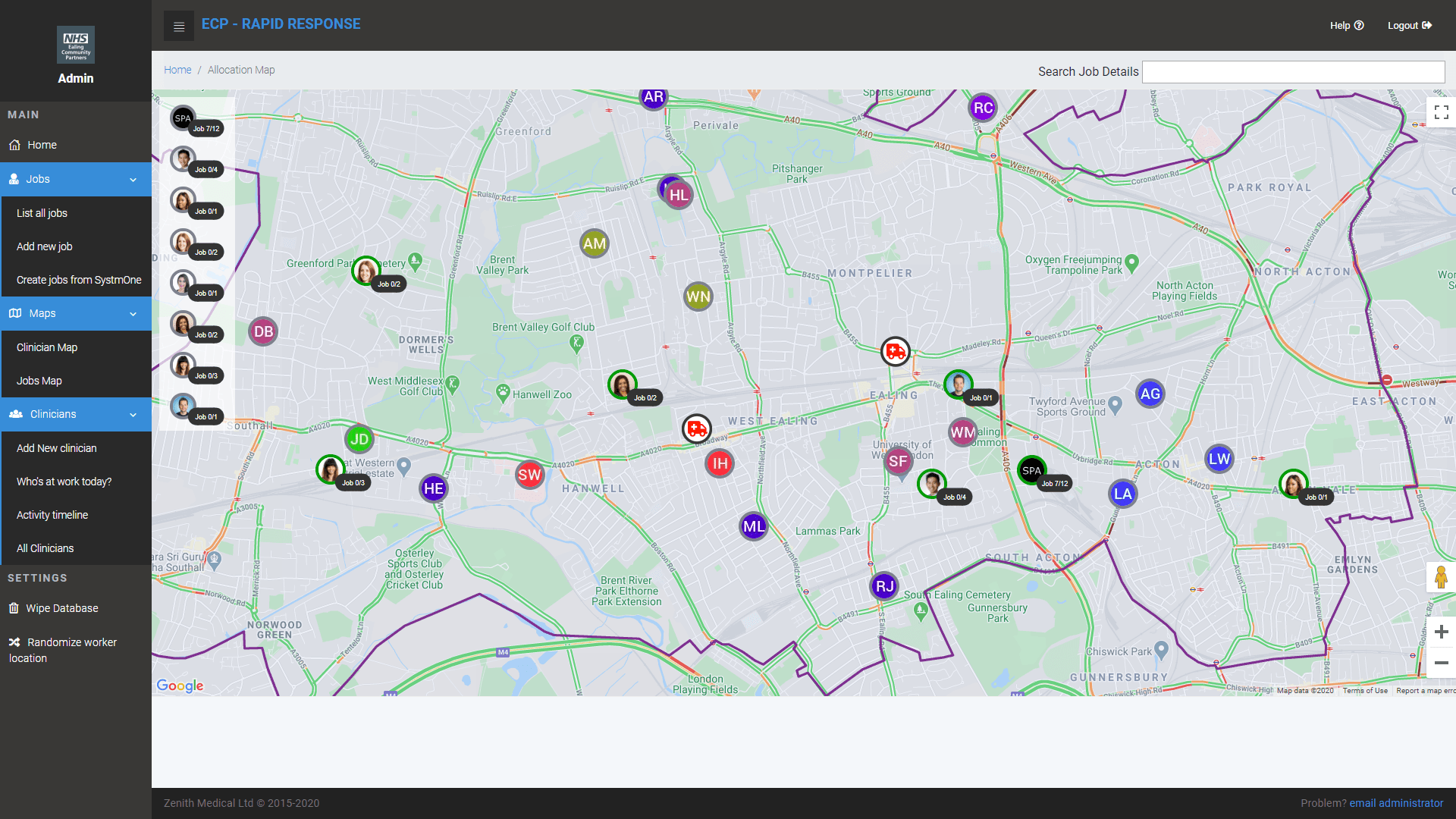Click the RJ clinician marker
The image size is (1456, 819).
pos(884,586)
